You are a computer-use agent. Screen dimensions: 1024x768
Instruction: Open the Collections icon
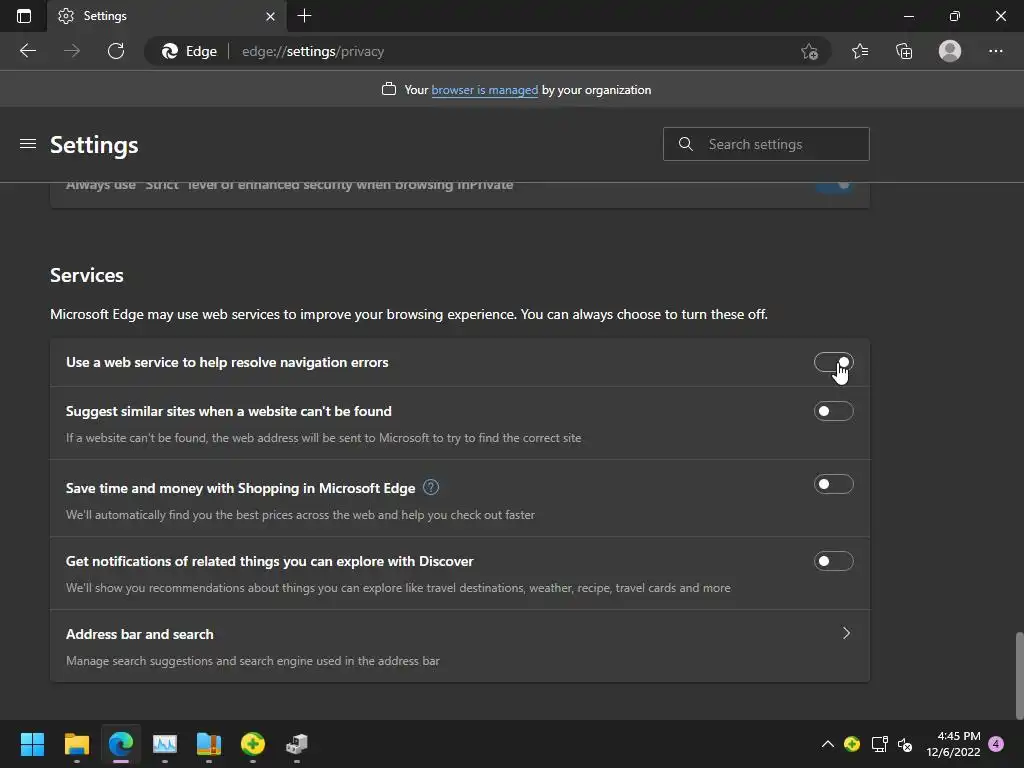point(904,51)
